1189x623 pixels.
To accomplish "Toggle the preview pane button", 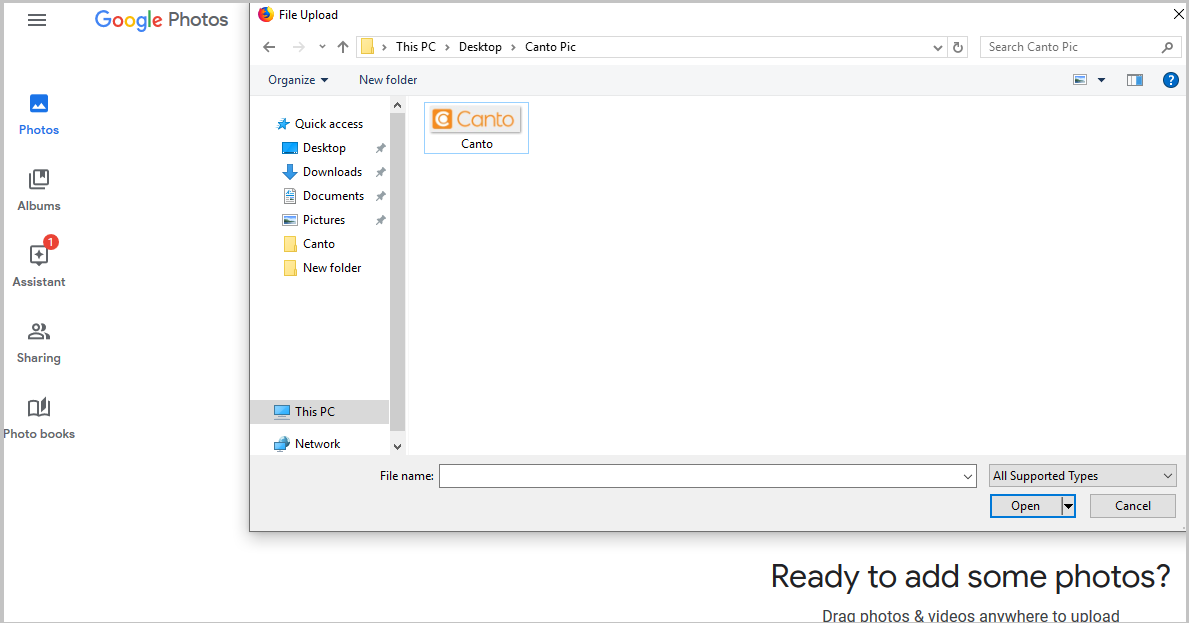I will click(1134, 80).
